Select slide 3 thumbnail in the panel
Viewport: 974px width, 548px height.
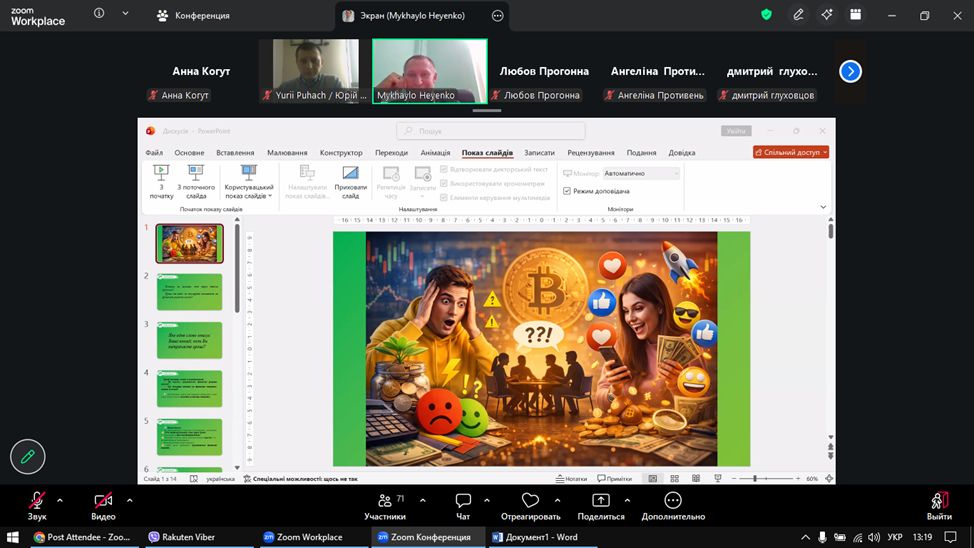[189, 340]
